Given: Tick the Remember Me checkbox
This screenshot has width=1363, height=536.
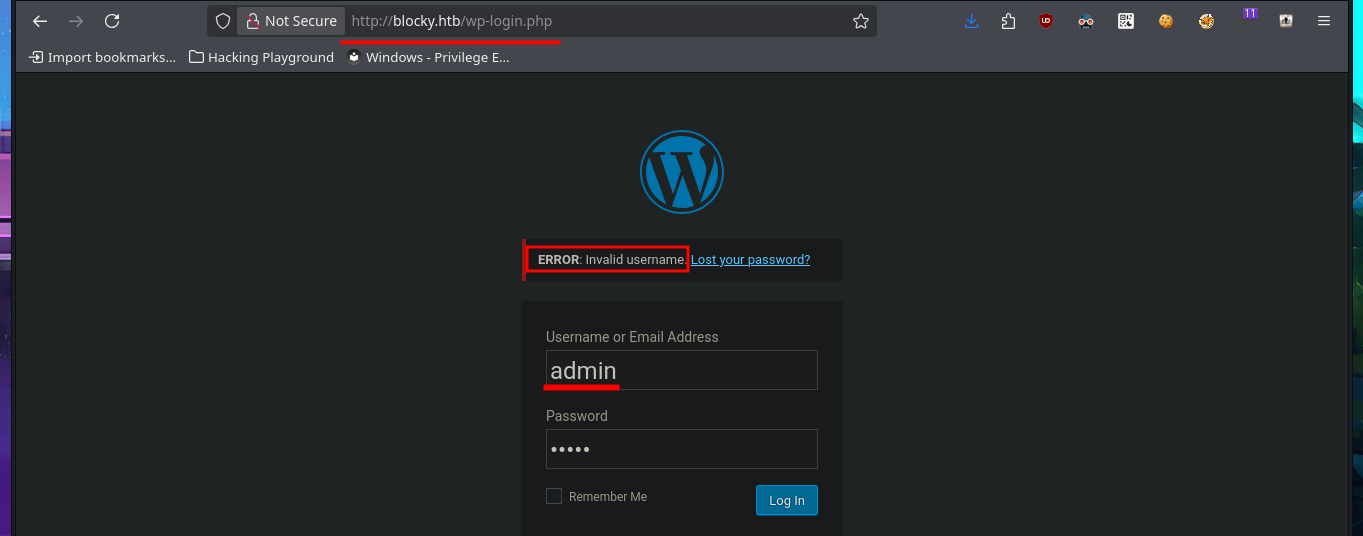Looking at the screenshot, I should pyautogui.click(x=554, y=496).
